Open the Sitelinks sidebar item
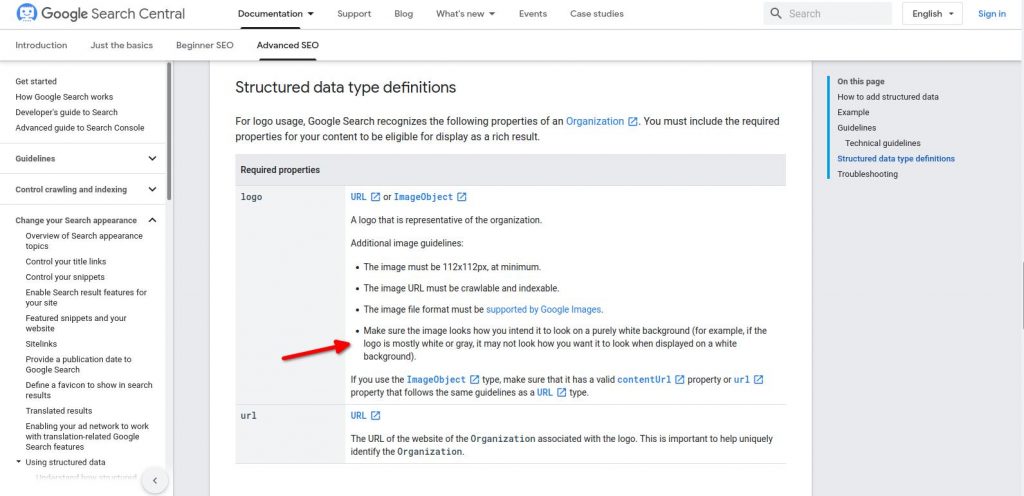The image size is (1024, 496). coord(41,344)
